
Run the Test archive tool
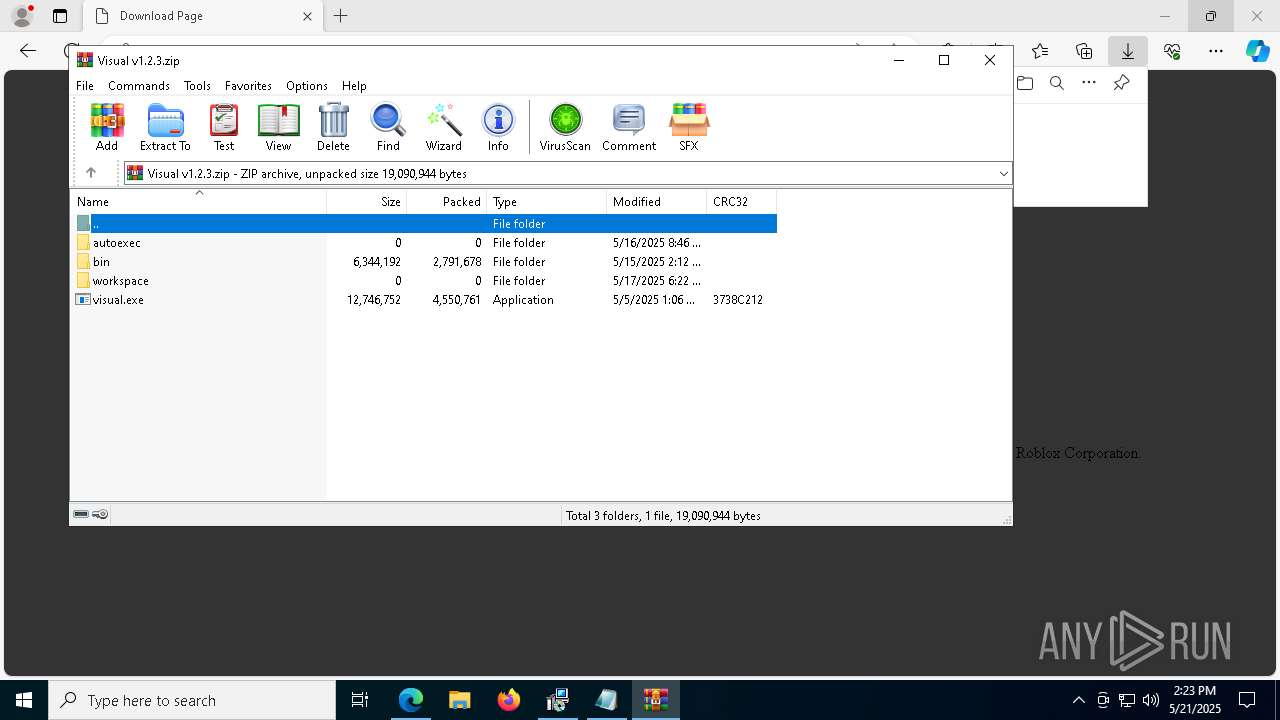tap(224, 127)
